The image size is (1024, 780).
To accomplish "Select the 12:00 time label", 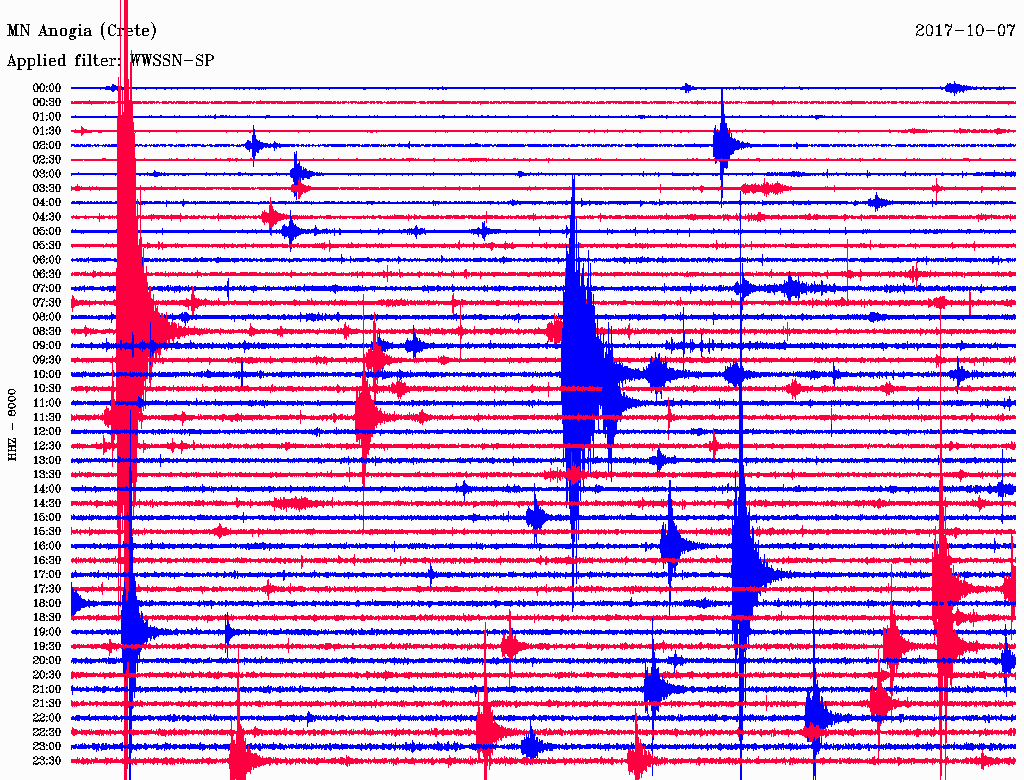I will pos(47,432).
